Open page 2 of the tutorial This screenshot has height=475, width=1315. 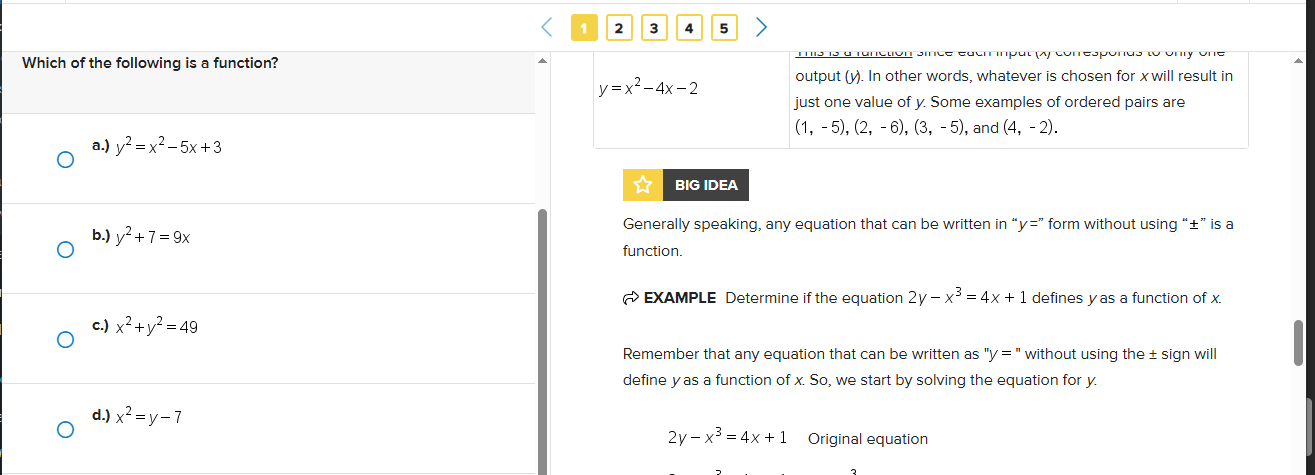pos(618,28)
